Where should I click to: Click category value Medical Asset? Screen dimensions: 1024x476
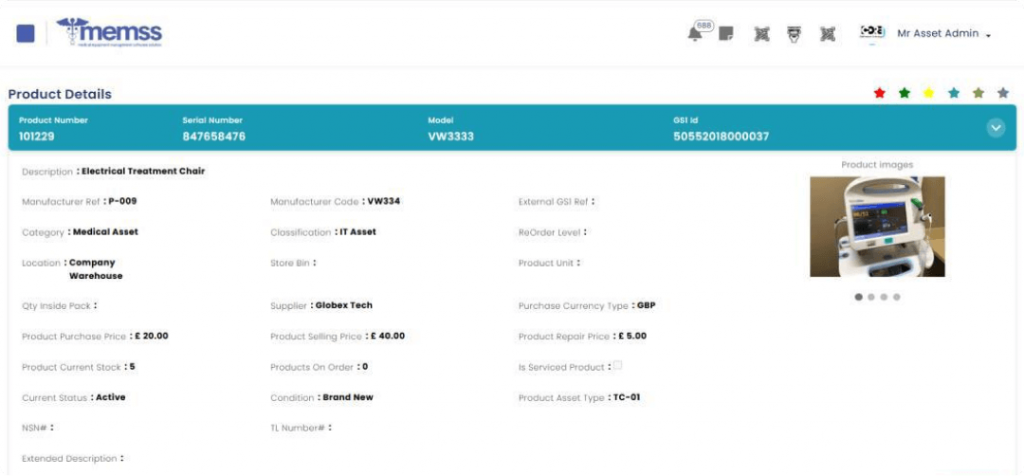point(105,232)
